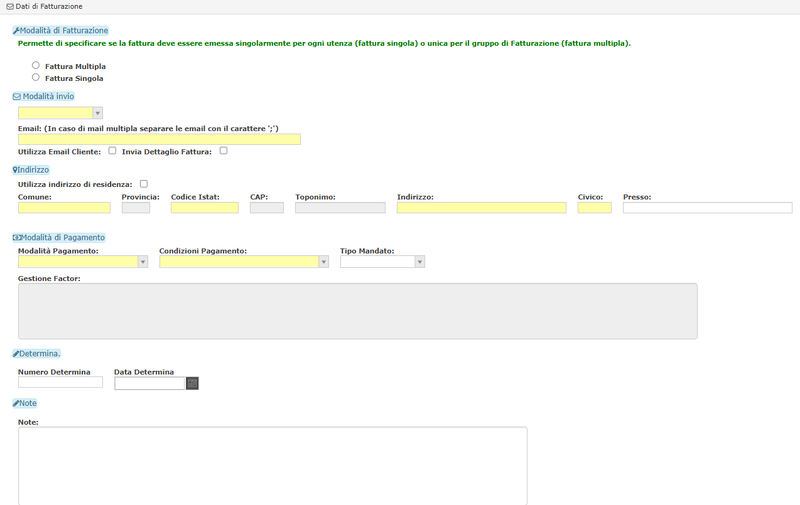
Task: Expand the Tipo Mandato dropdown
Action: pyautogui.click(x=382, y=262)
